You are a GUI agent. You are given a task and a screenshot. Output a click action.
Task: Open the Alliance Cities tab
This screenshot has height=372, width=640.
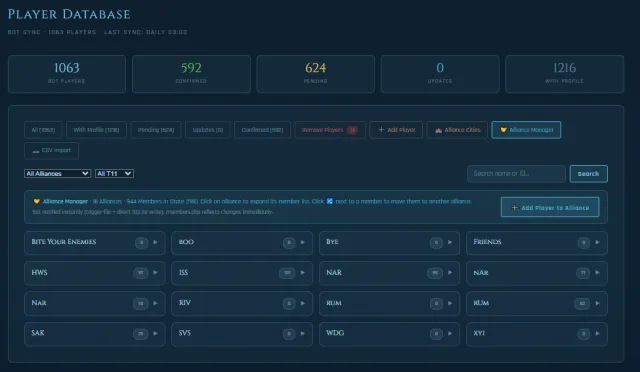pyautogui.click(x=457, y=130)
